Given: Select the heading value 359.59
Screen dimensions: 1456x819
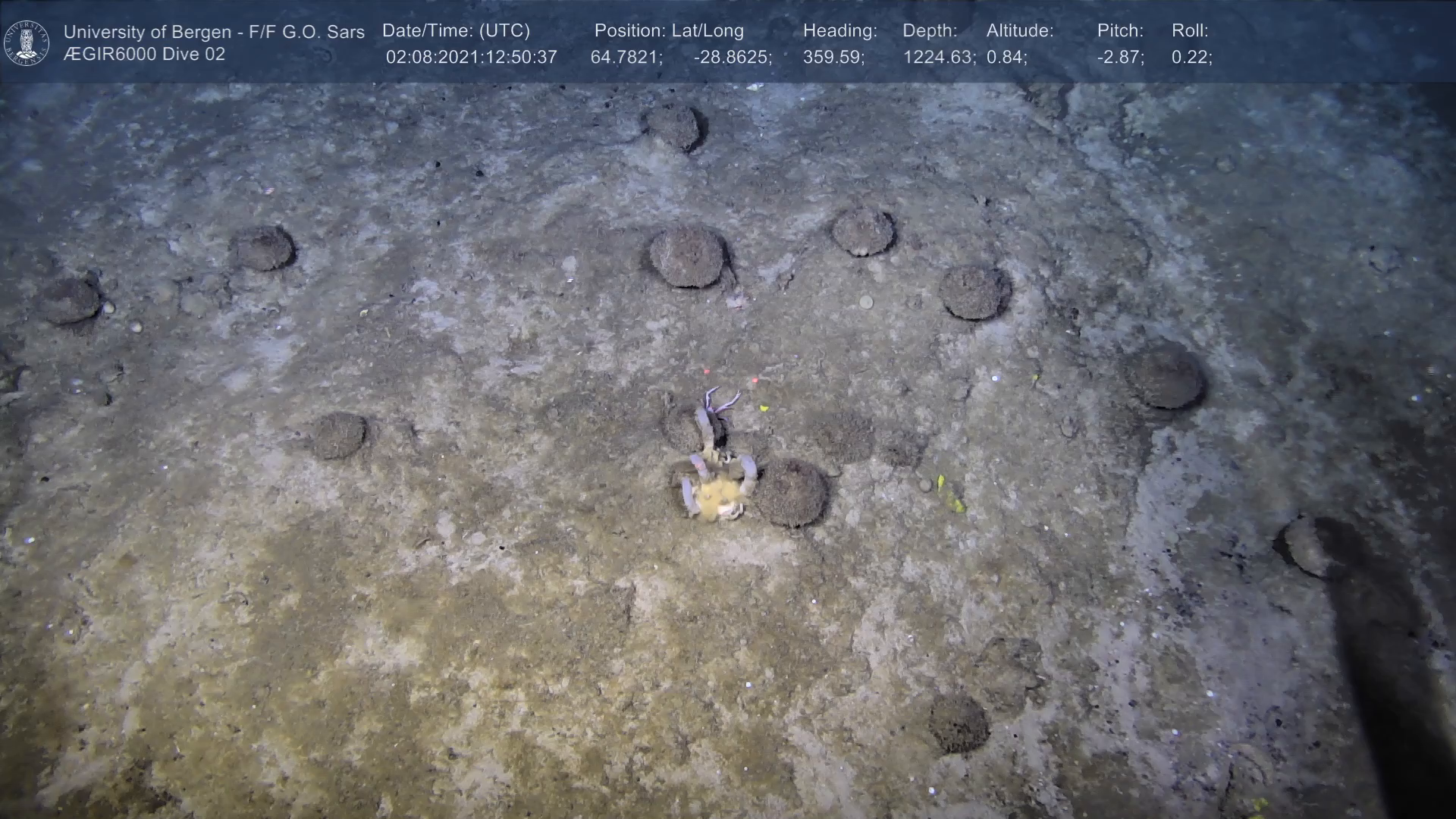Looking at the screenshot, I should pos(833,58).
